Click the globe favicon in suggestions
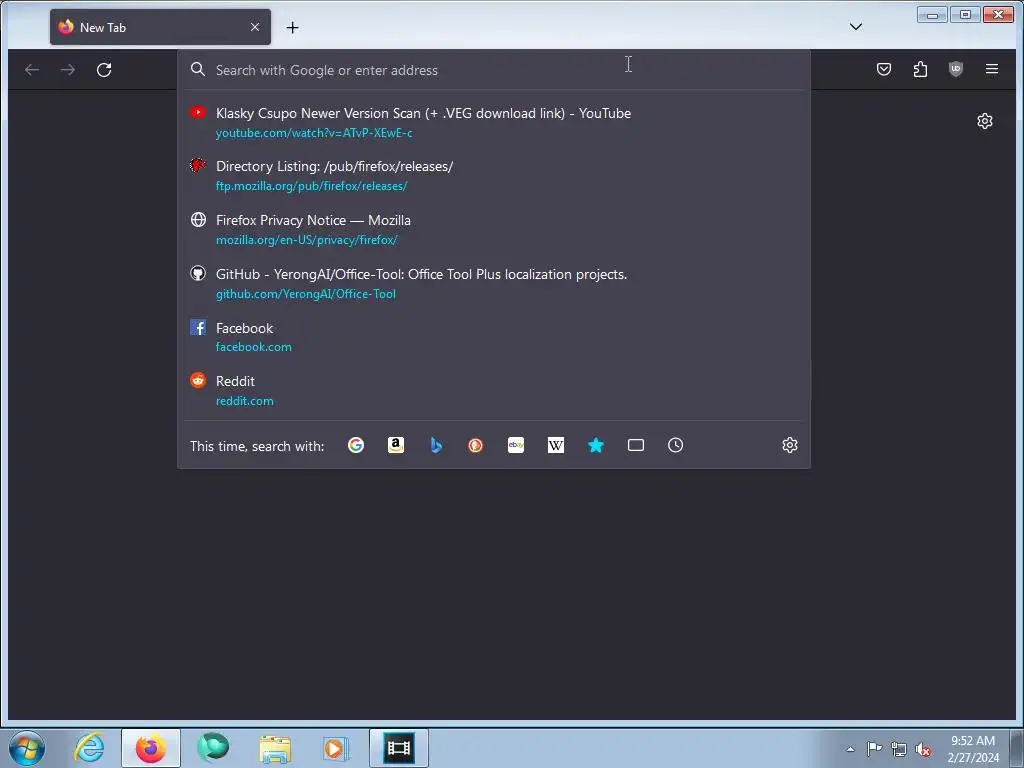This screenshot has width=1024, height=768. click(198, 219)
